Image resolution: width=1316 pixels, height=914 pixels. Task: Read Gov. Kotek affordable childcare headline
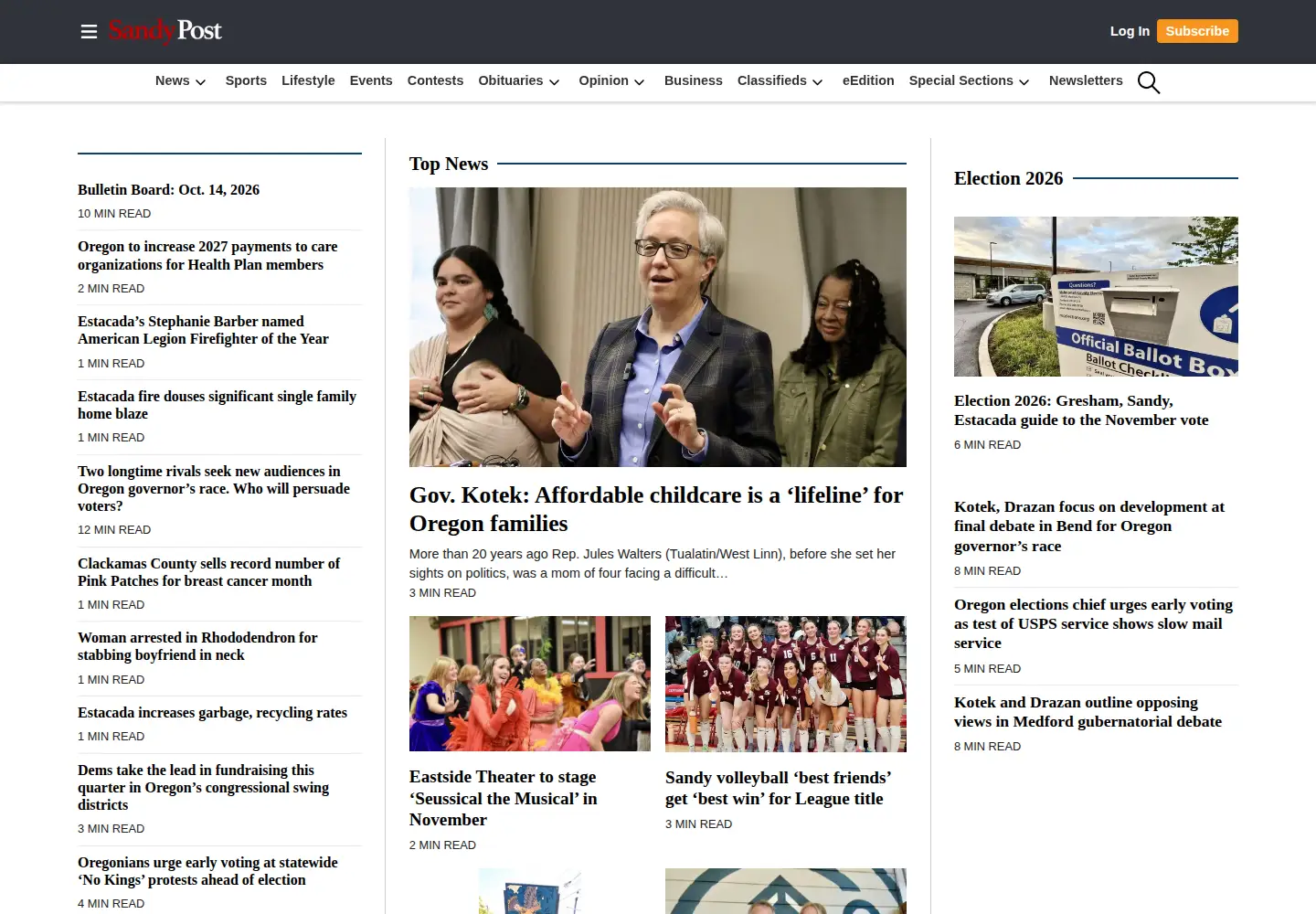pos(656,509)
